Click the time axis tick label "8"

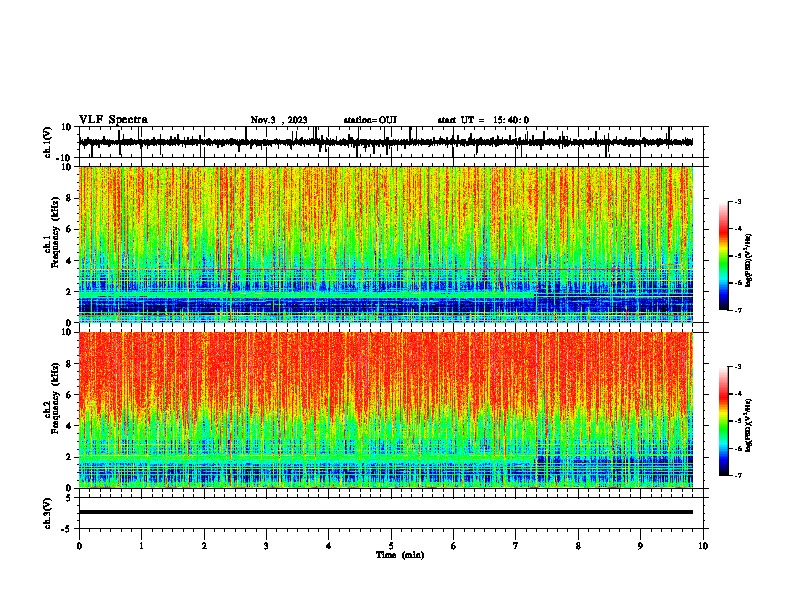tap(578, 546)
